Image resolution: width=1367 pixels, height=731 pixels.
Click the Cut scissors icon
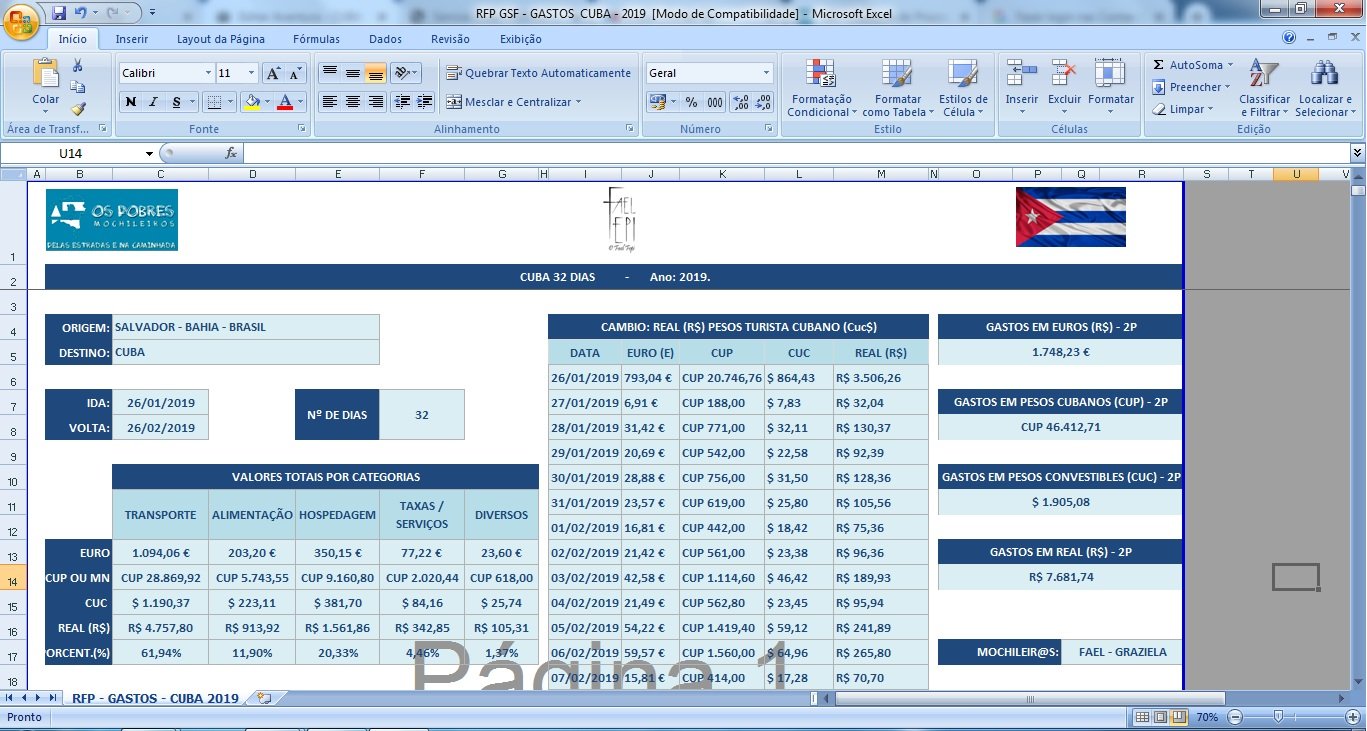(78, 66)
